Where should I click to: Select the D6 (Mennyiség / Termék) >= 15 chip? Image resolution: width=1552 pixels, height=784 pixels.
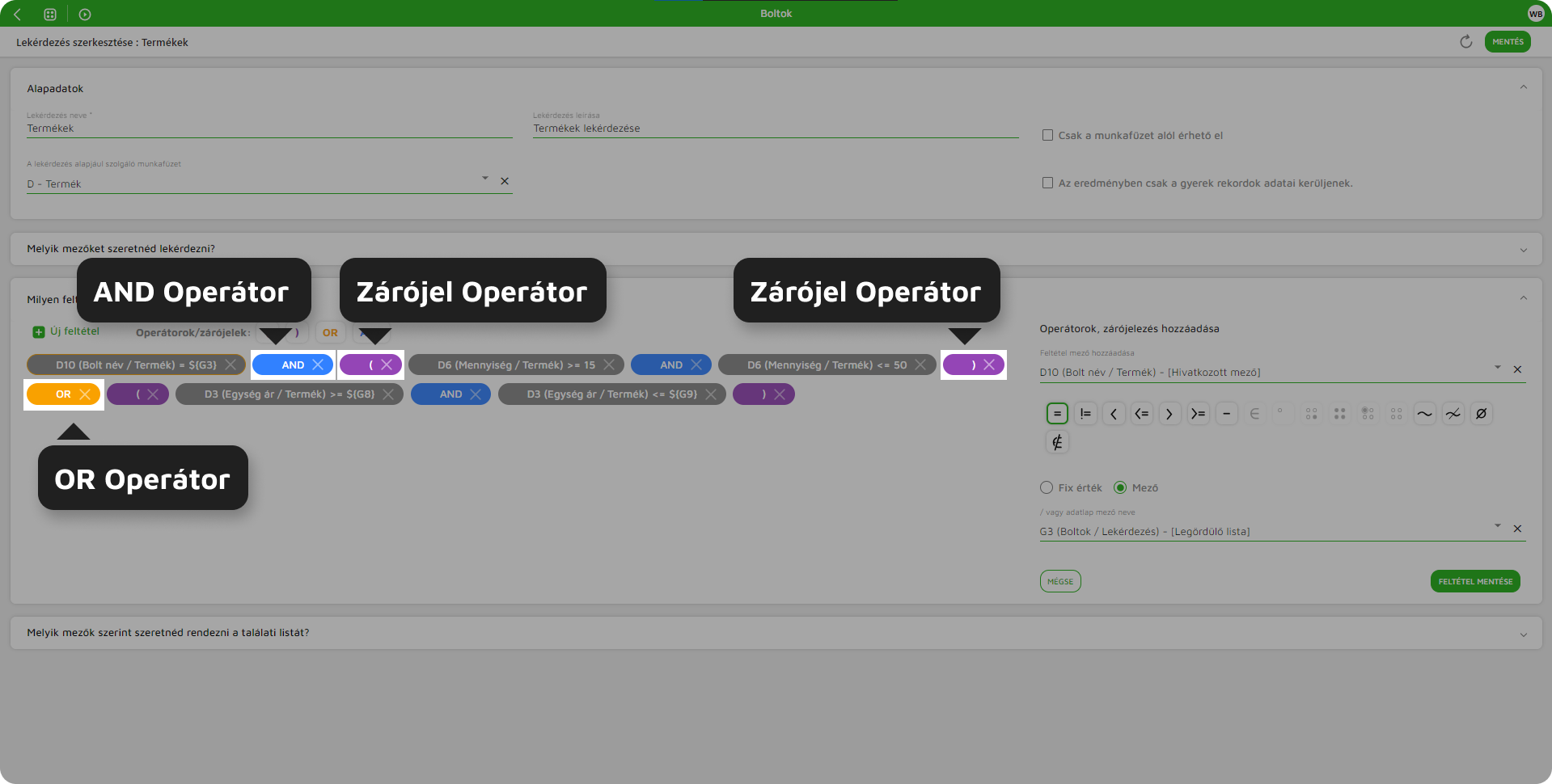(516, 365)
